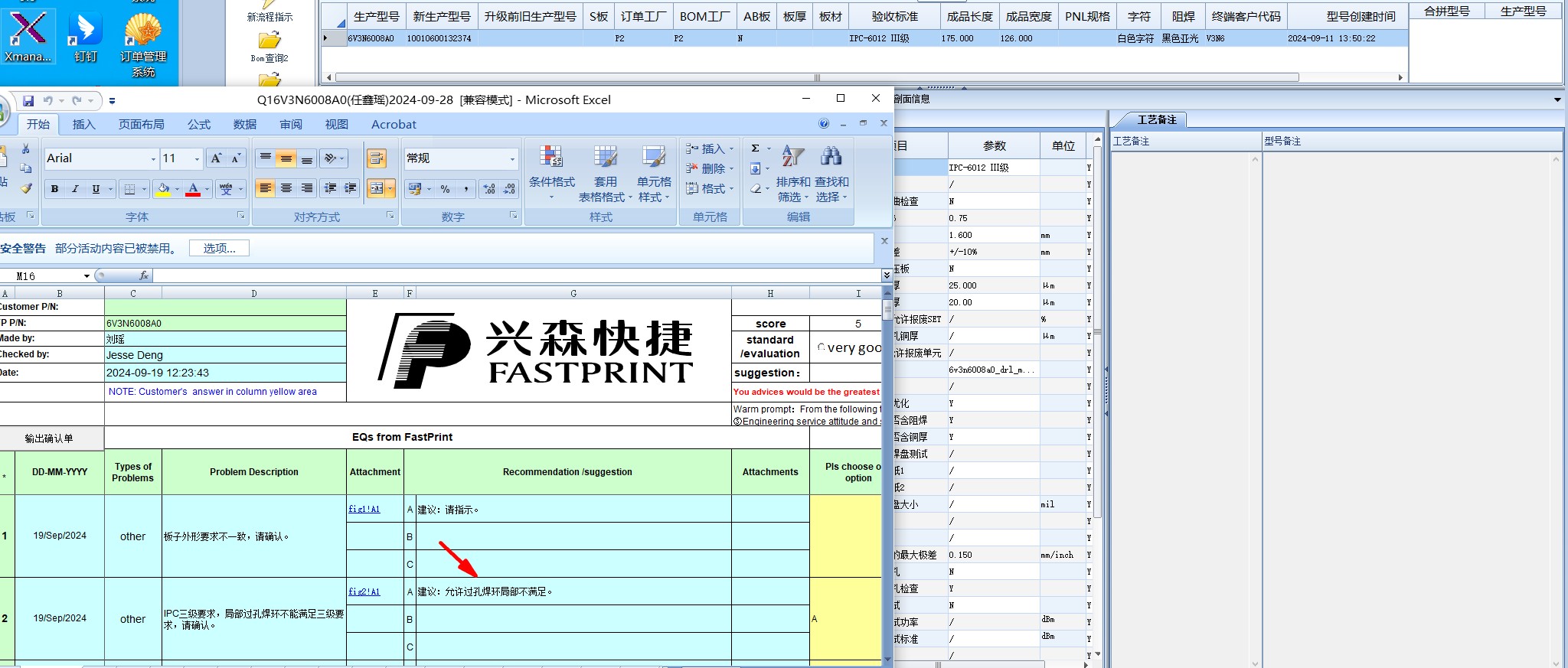
Task: Open the font size 11 dropdown
Action: point(197,158)
